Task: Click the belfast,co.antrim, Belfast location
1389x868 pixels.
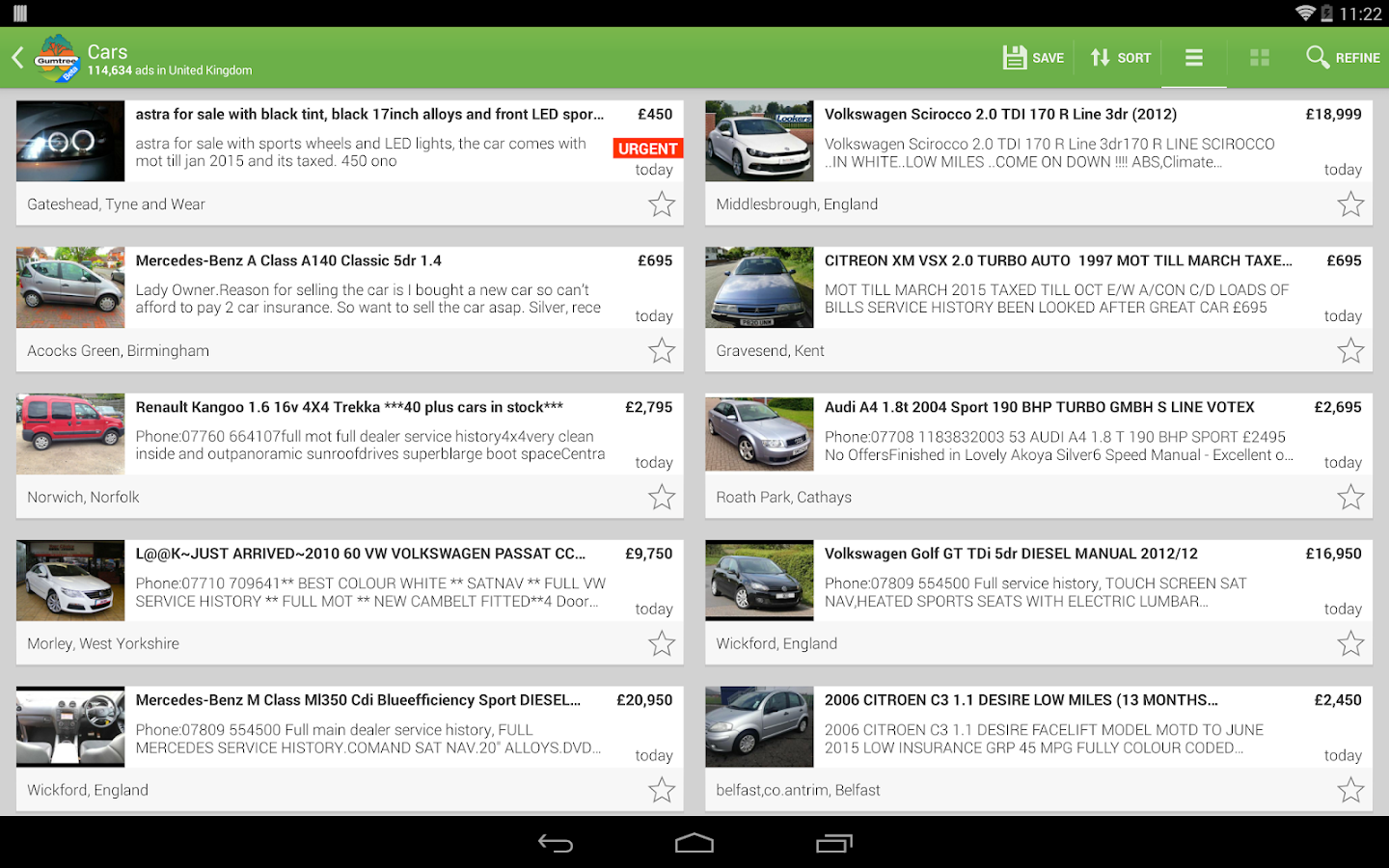Action: [798, 791]
